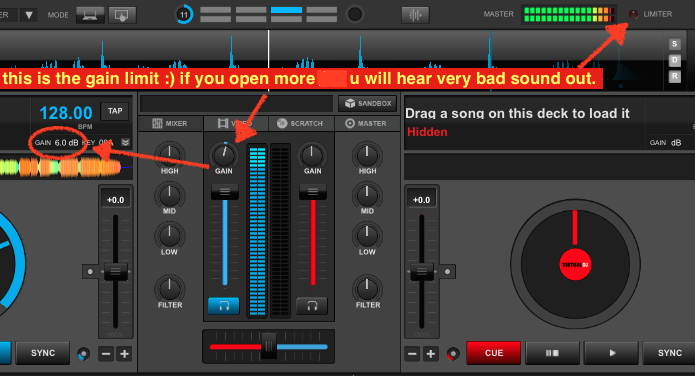The height and width of the screenshot is (376, 695).
Task: Click the TAP tempo button
Action: (115, 111)
